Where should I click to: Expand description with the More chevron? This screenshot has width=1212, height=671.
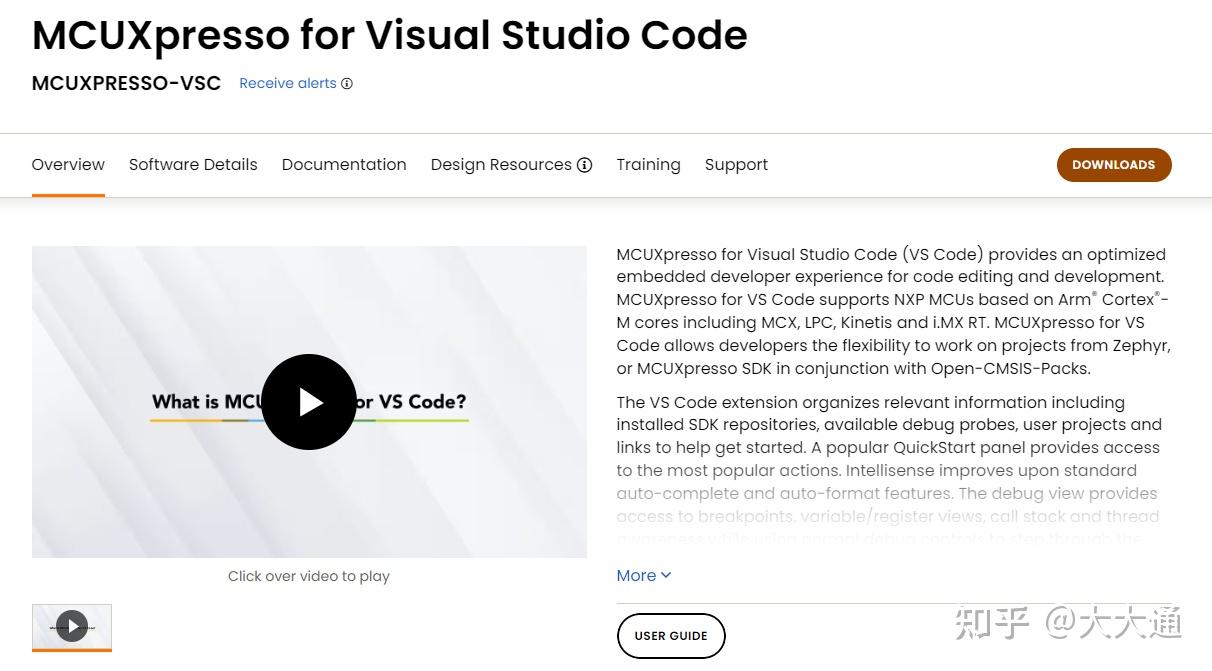point(666,575)
